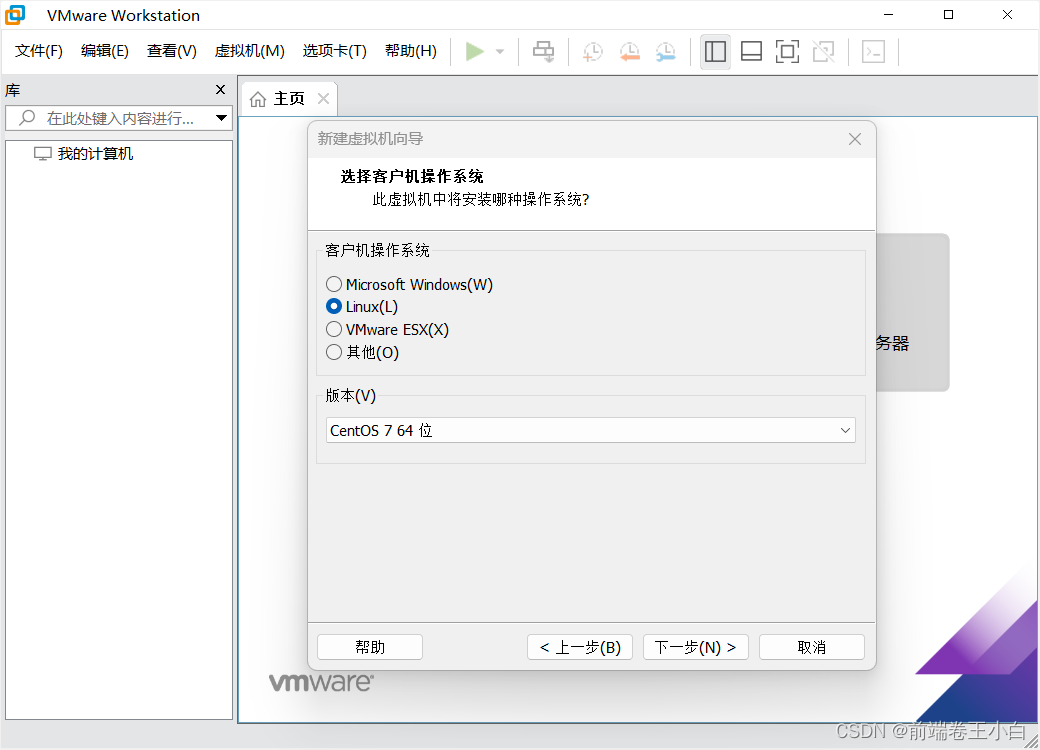Screen dimensions: 1040x750
Task: Open the 选项卡(T) menu
Action: (x=334, y=51)
